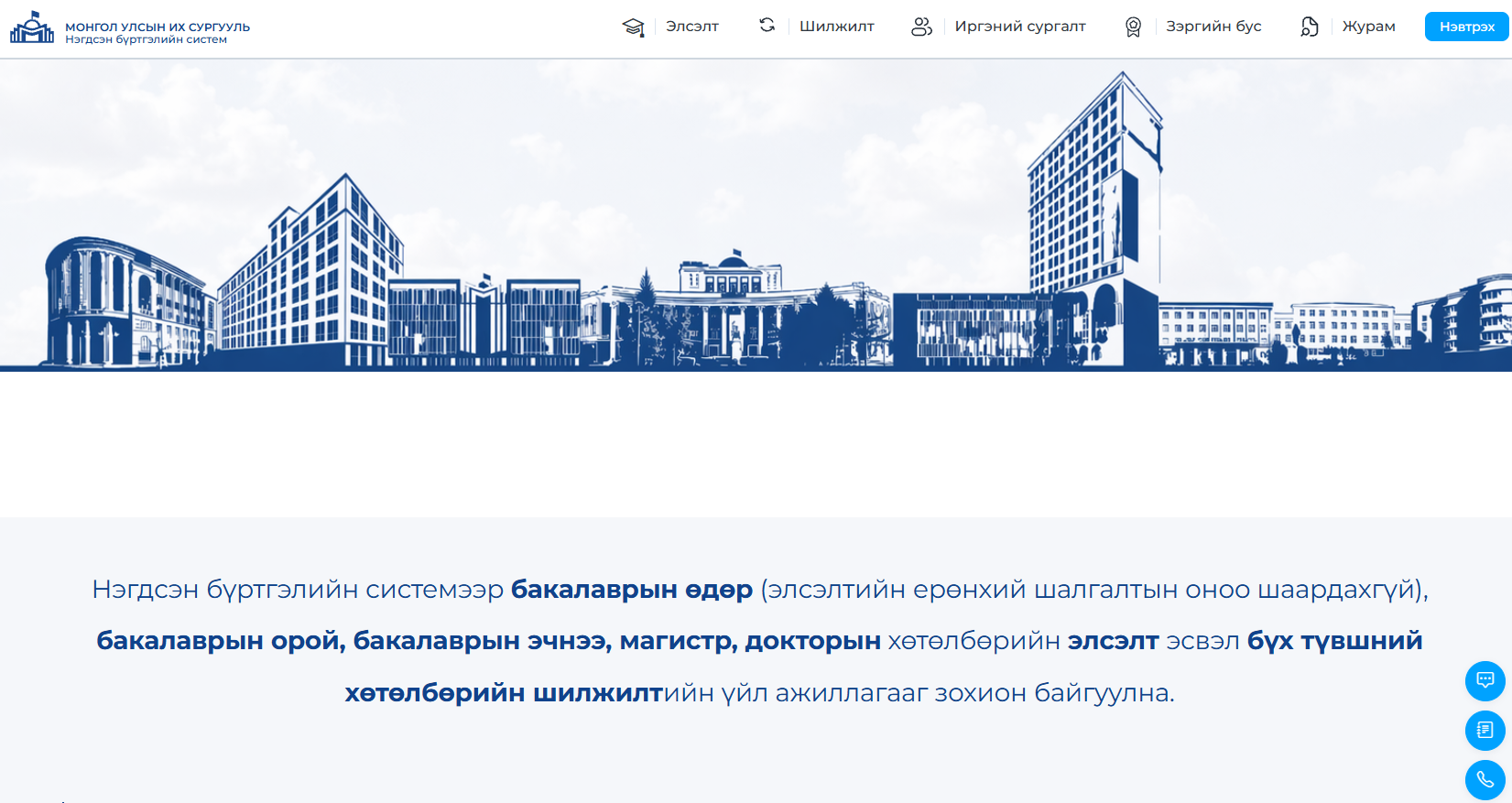Click the campus buildings banner image
This screenshot has height=803, width=1512.
(756, 215)
